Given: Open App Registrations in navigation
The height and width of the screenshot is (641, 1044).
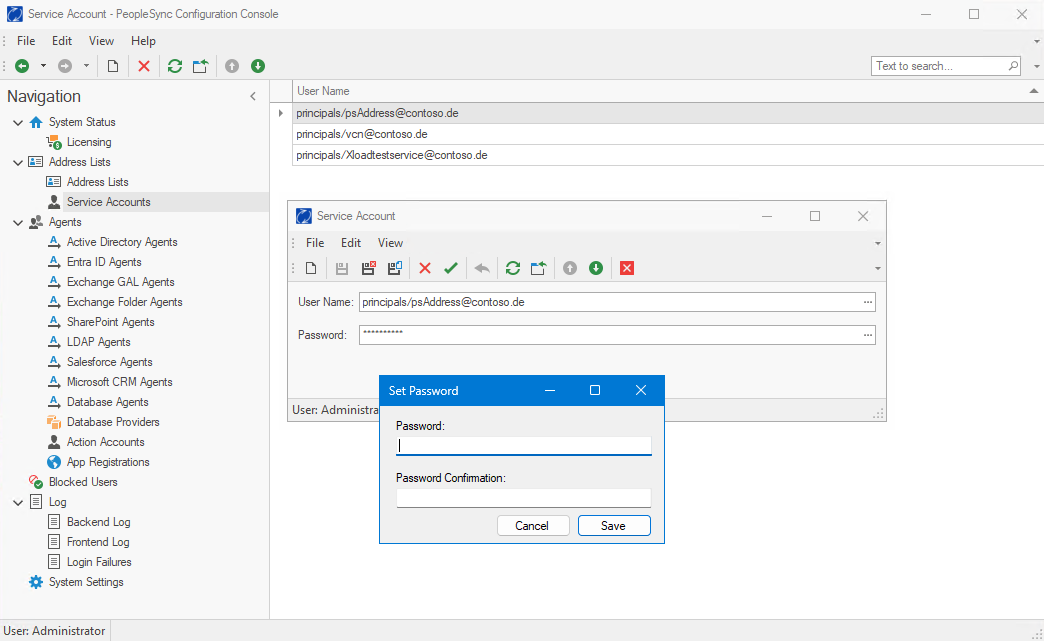Looking at the screenshot, I should (108, 462).
